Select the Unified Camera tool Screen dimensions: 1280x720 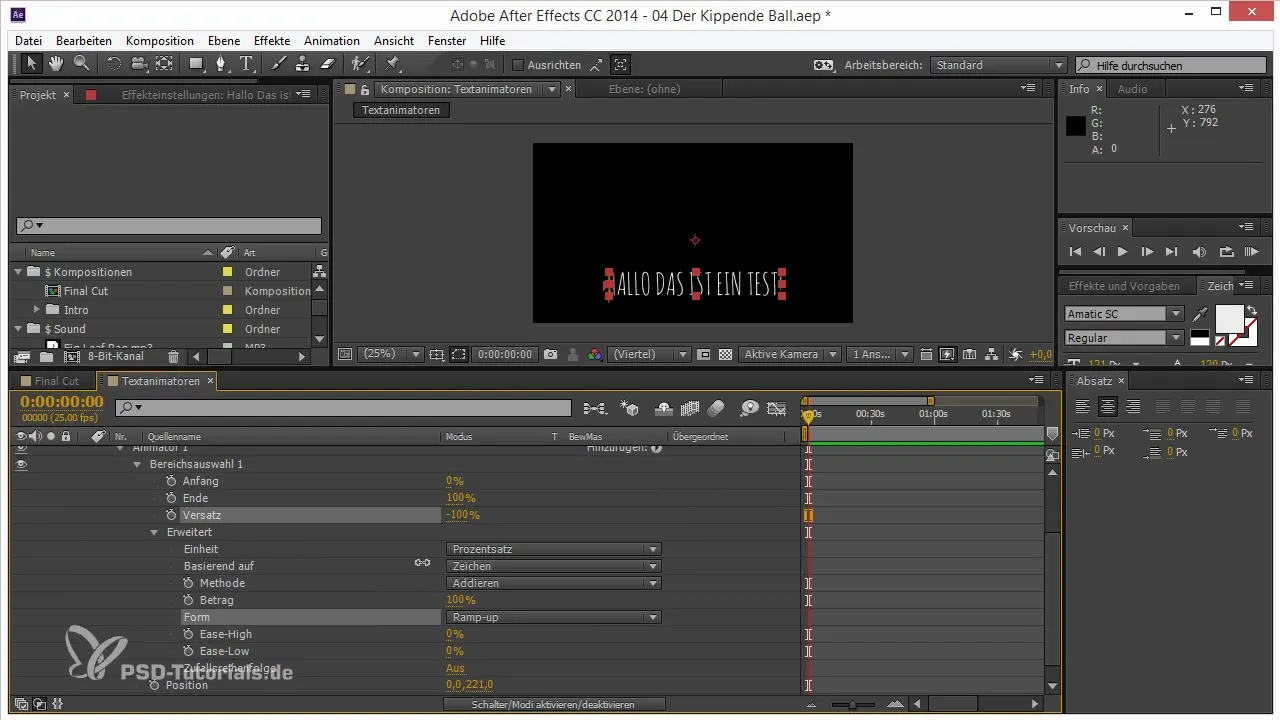(138, 64)
